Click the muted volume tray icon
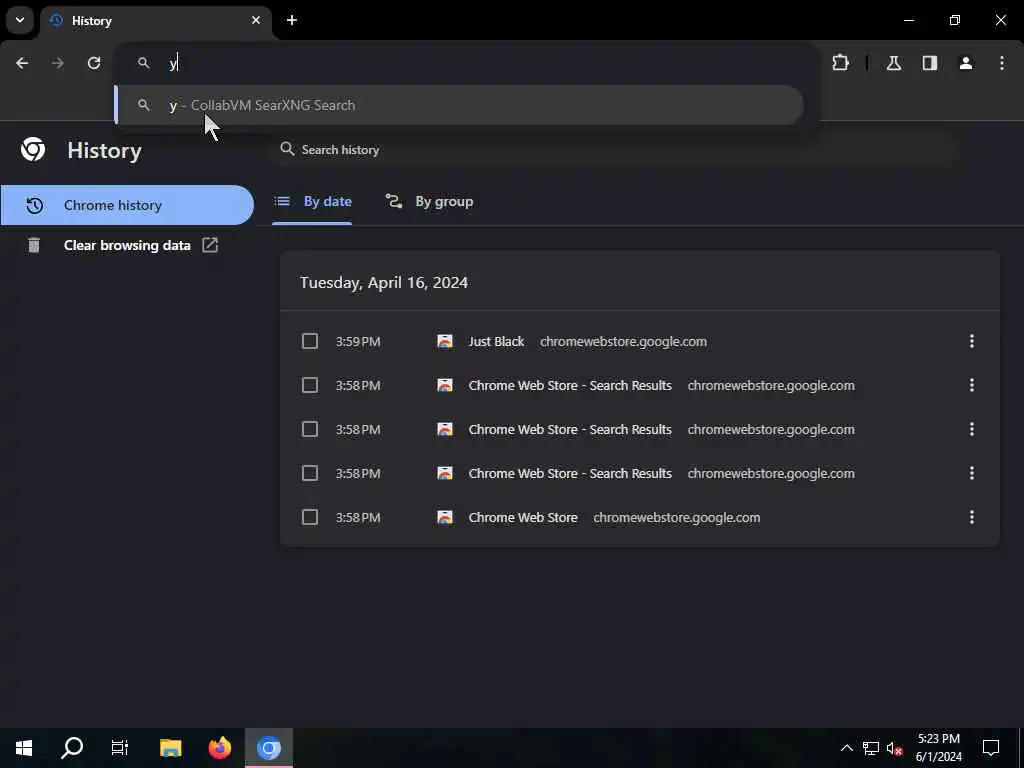The width and height of the screenshot is (1024, 768). click(x=894, y=748)
